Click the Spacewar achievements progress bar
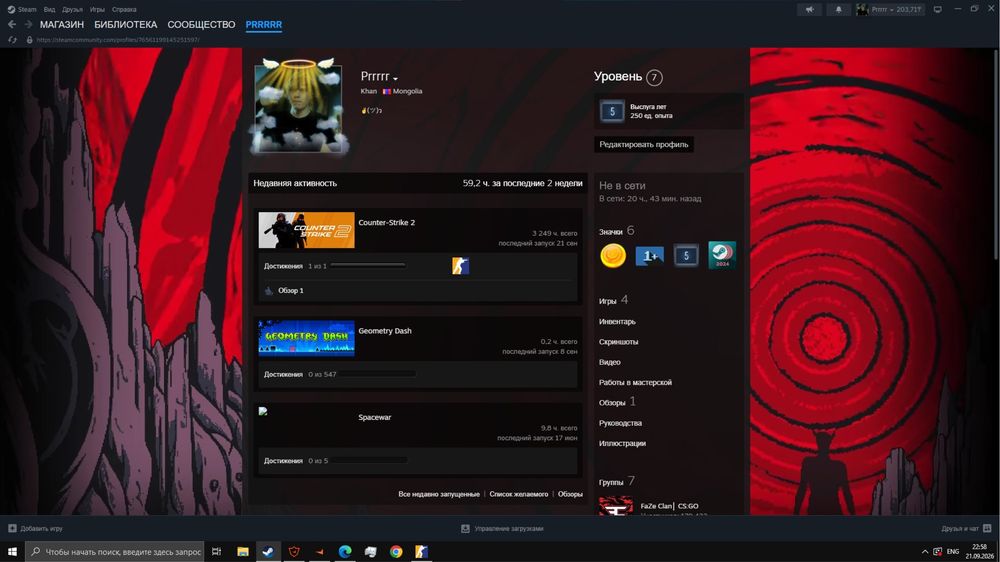This screenshot has height=562, width=1000. click(x=369, y=460)
